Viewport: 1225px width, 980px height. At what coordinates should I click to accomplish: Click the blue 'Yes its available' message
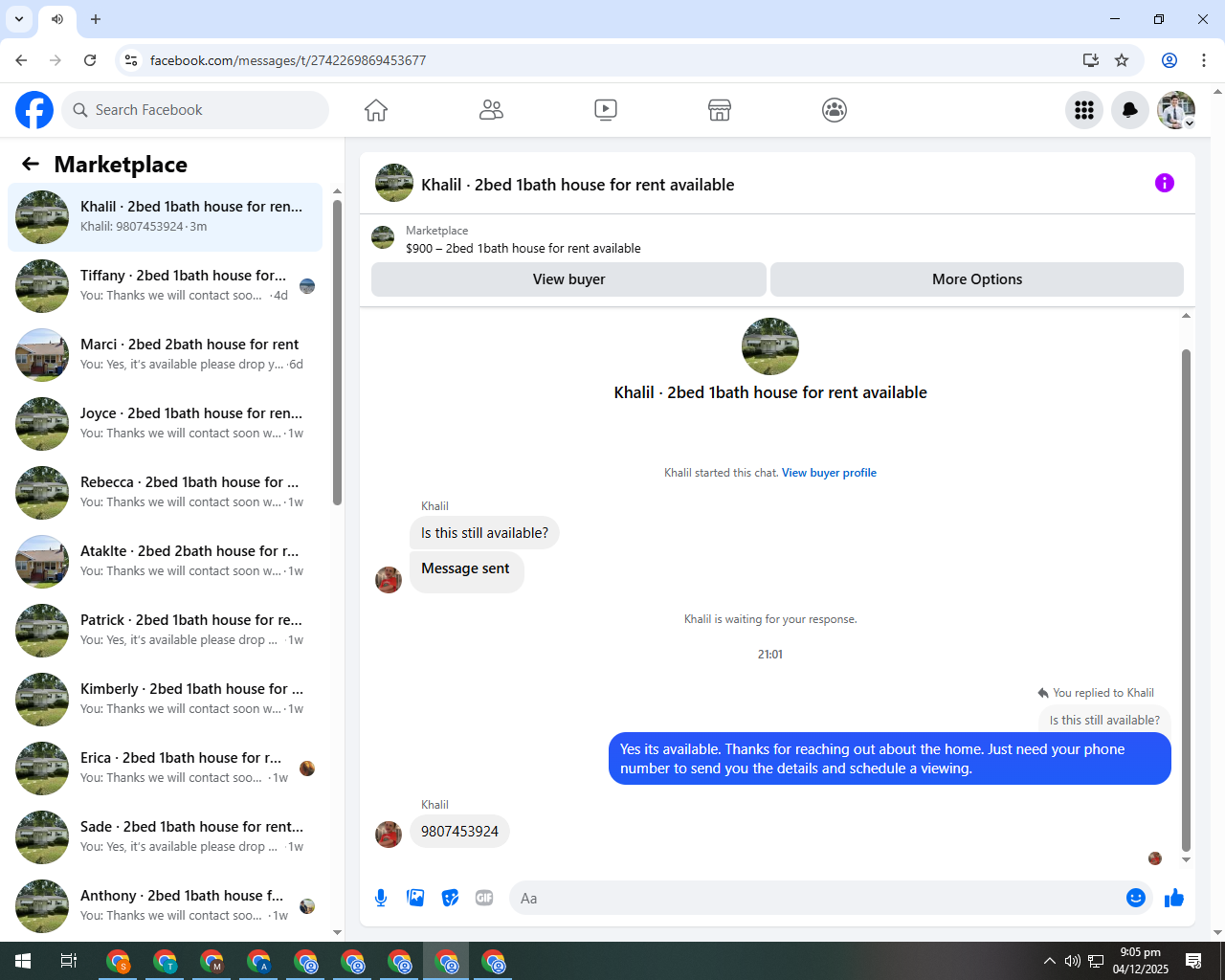[x=890, y=759]
